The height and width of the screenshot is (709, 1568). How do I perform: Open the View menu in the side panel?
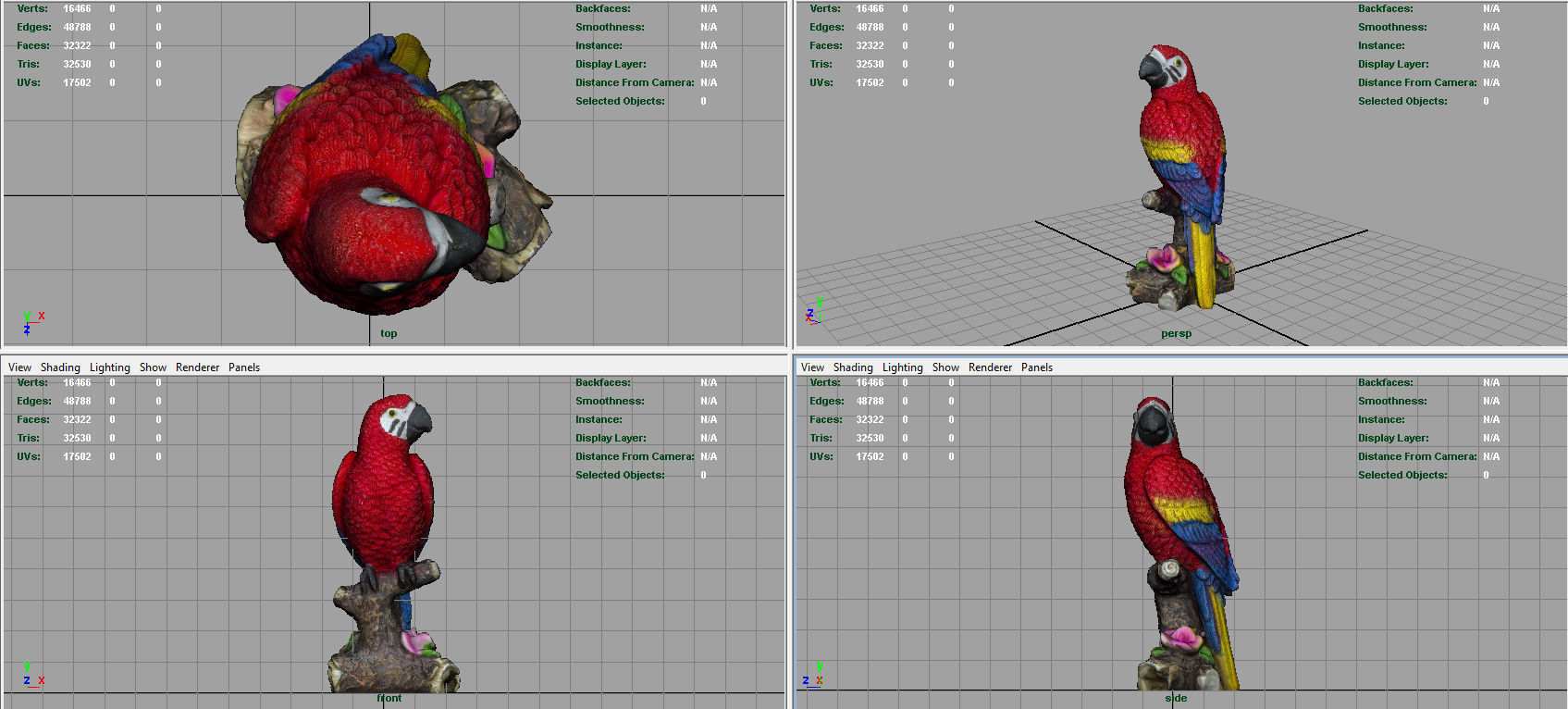pos(812,367)
